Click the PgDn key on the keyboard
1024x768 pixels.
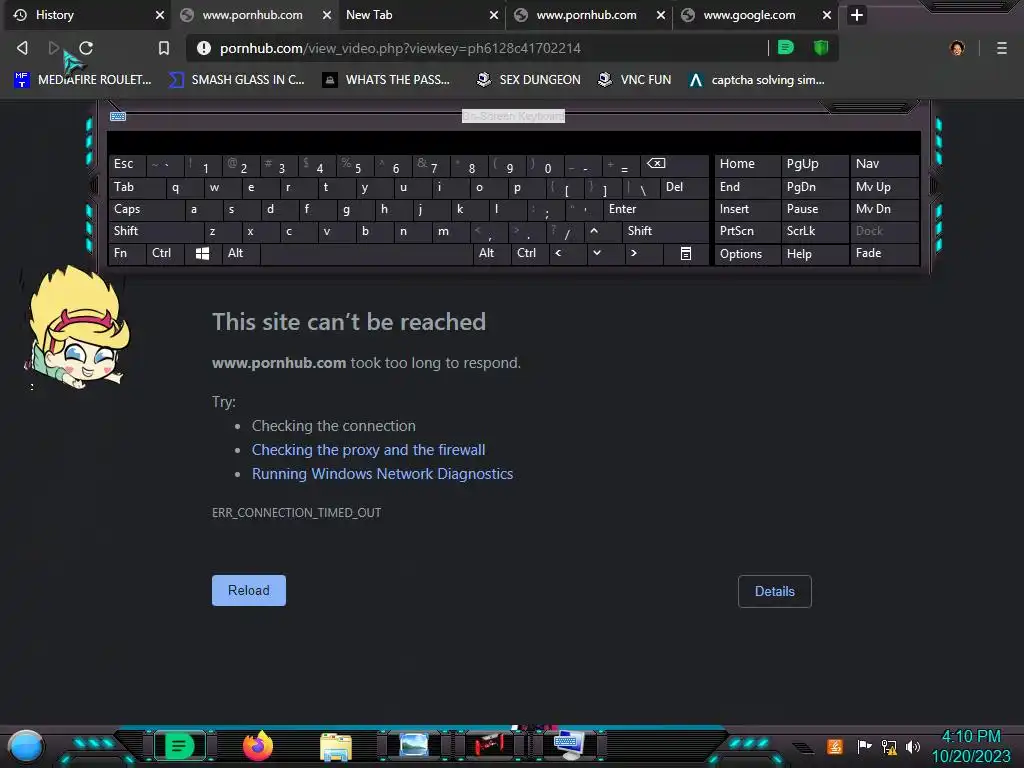(815, 187)
